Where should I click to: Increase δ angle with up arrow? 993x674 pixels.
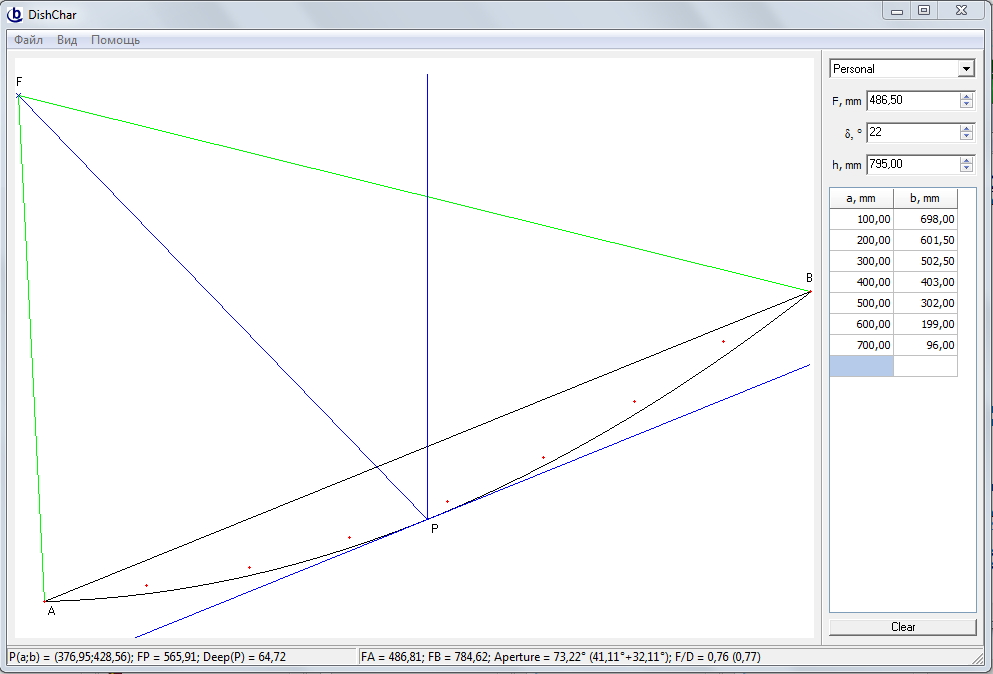(966, 128)
